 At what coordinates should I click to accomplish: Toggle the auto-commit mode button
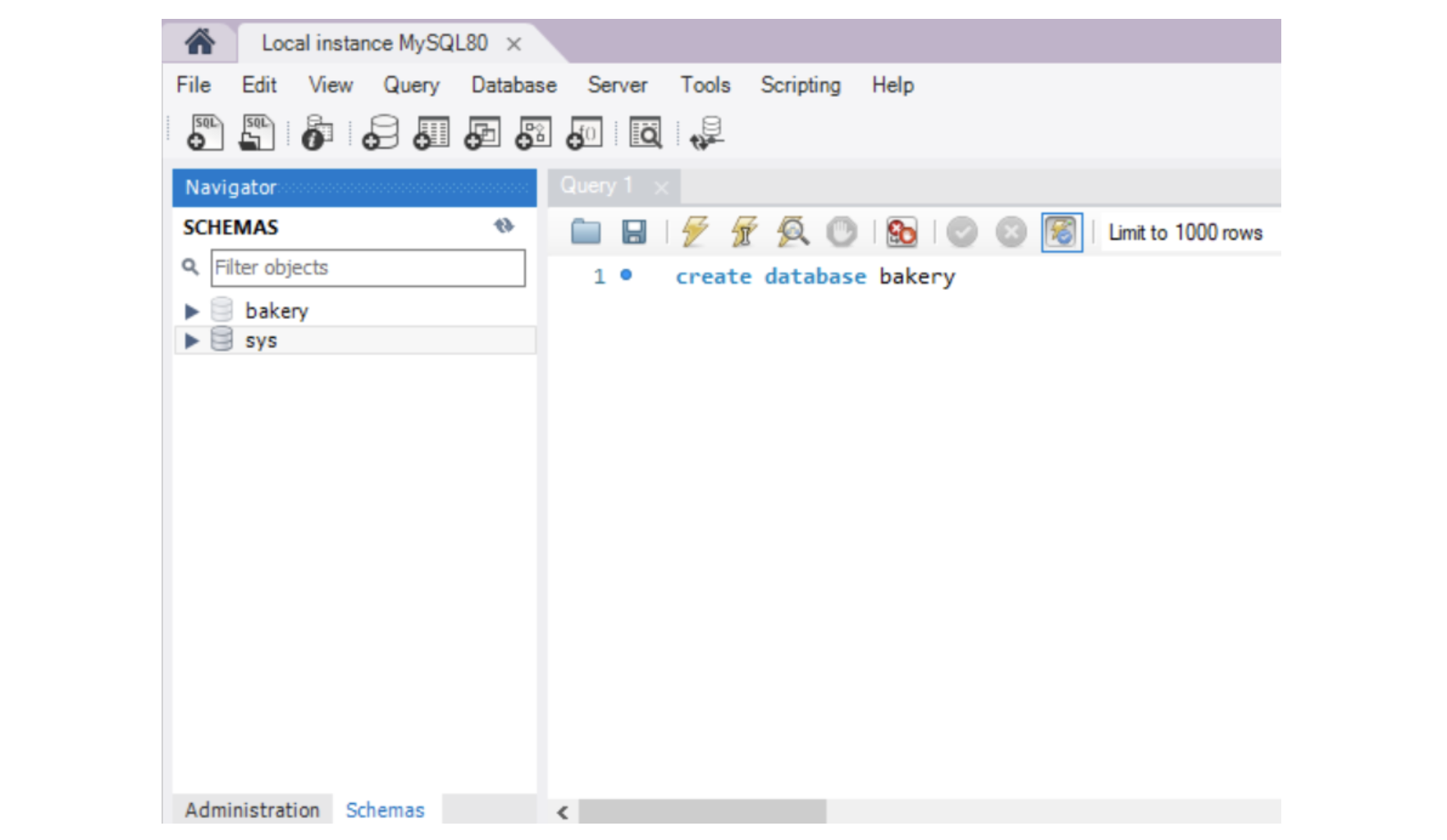[1061, 232]
